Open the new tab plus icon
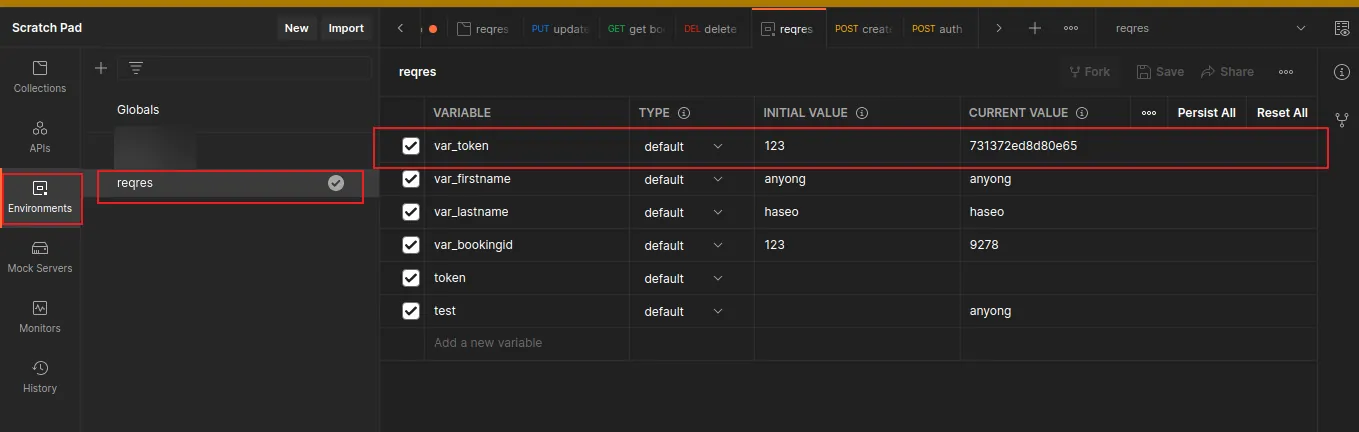 click(1035, 28)
